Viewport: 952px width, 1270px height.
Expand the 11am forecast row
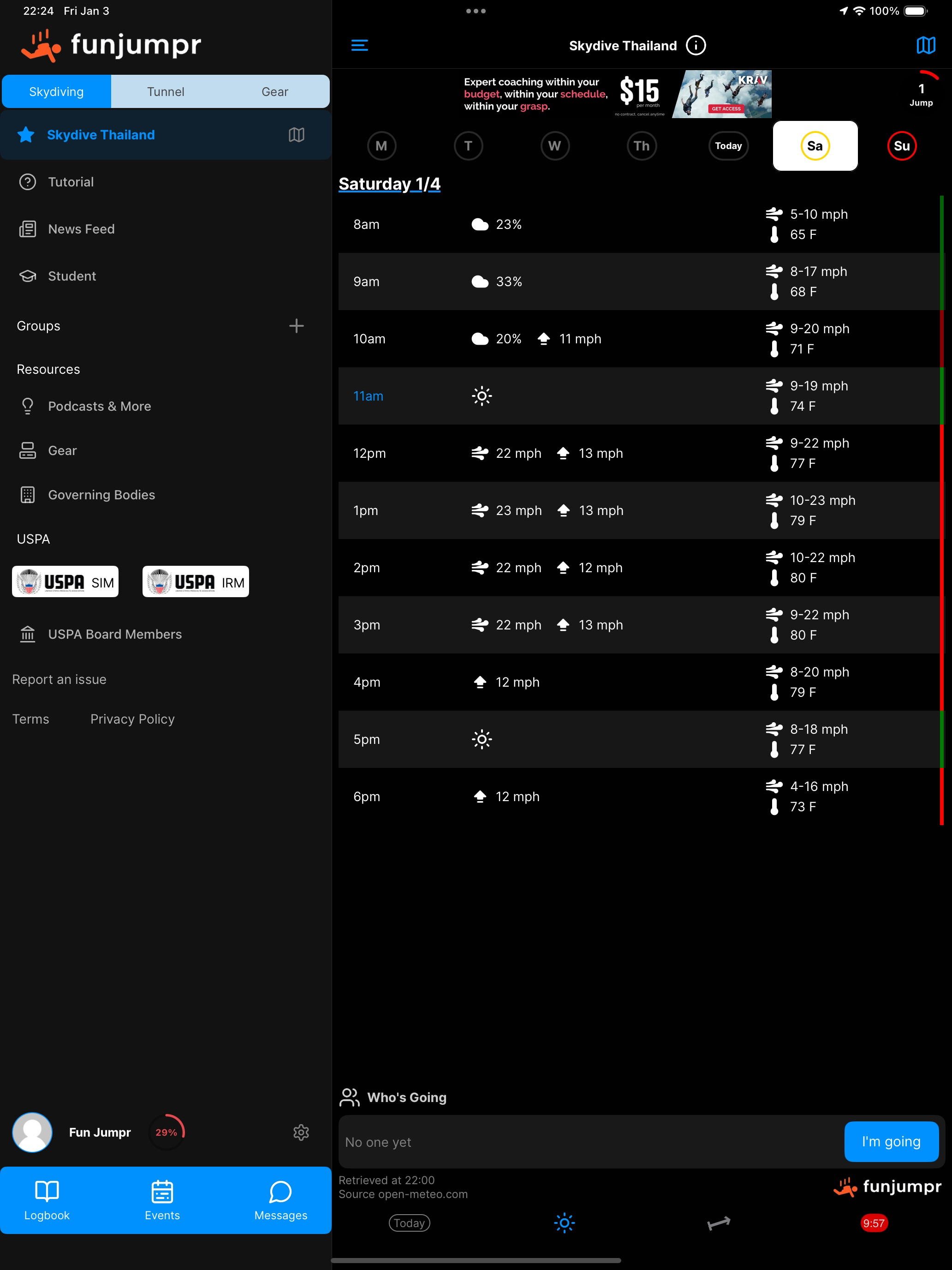point(638,396)
